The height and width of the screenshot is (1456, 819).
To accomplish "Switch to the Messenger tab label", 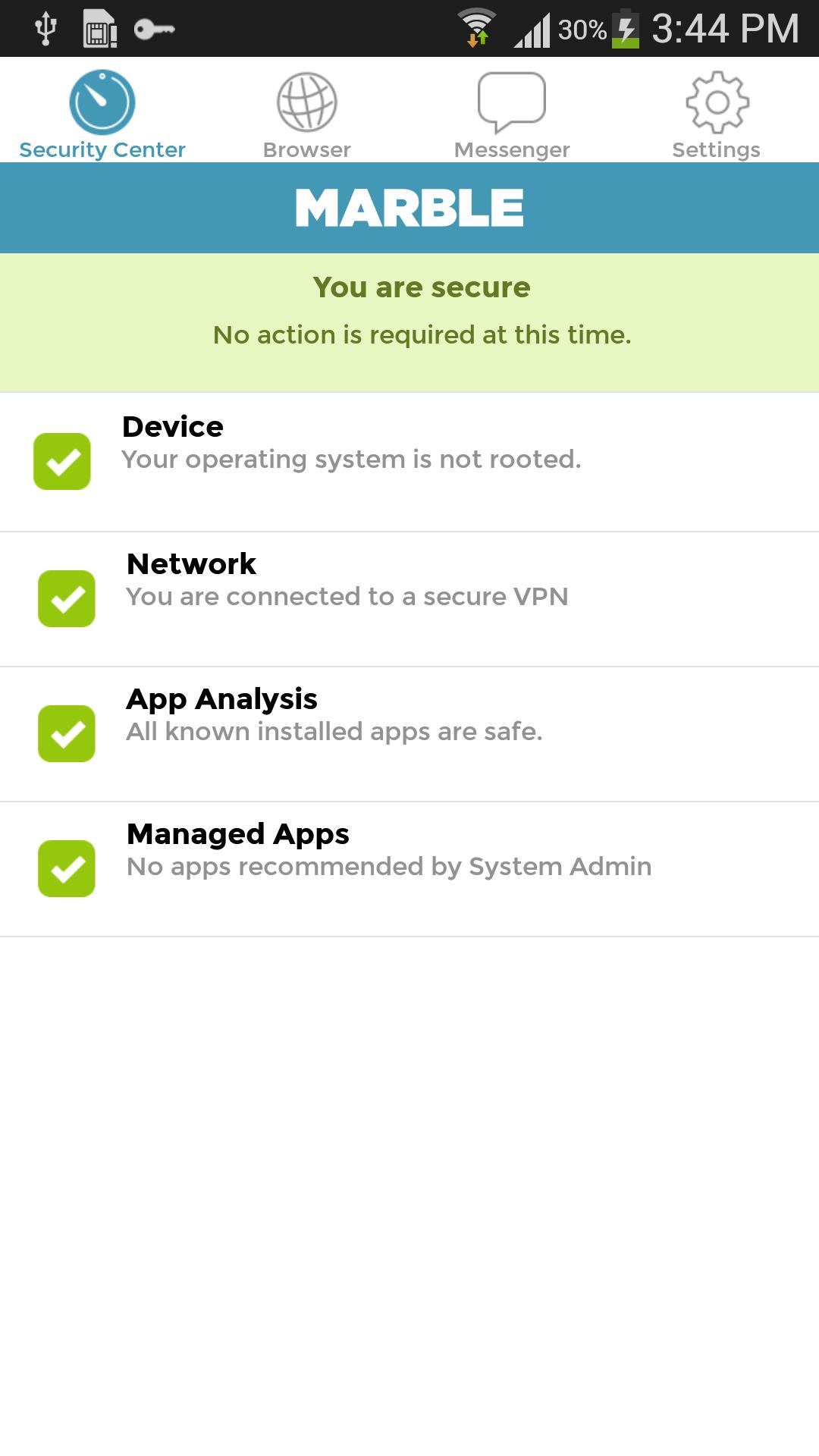I will coord(511,150).
